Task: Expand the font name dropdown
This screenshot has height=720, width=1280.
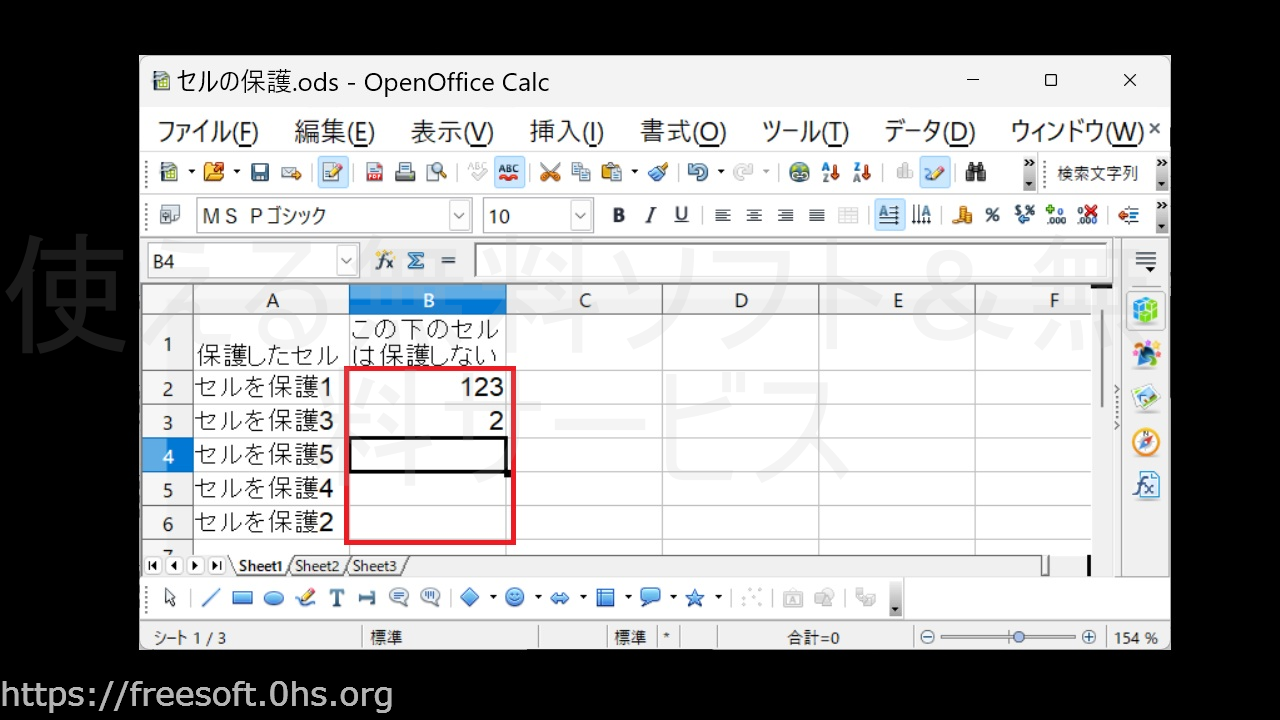Action: pos(459,216)
